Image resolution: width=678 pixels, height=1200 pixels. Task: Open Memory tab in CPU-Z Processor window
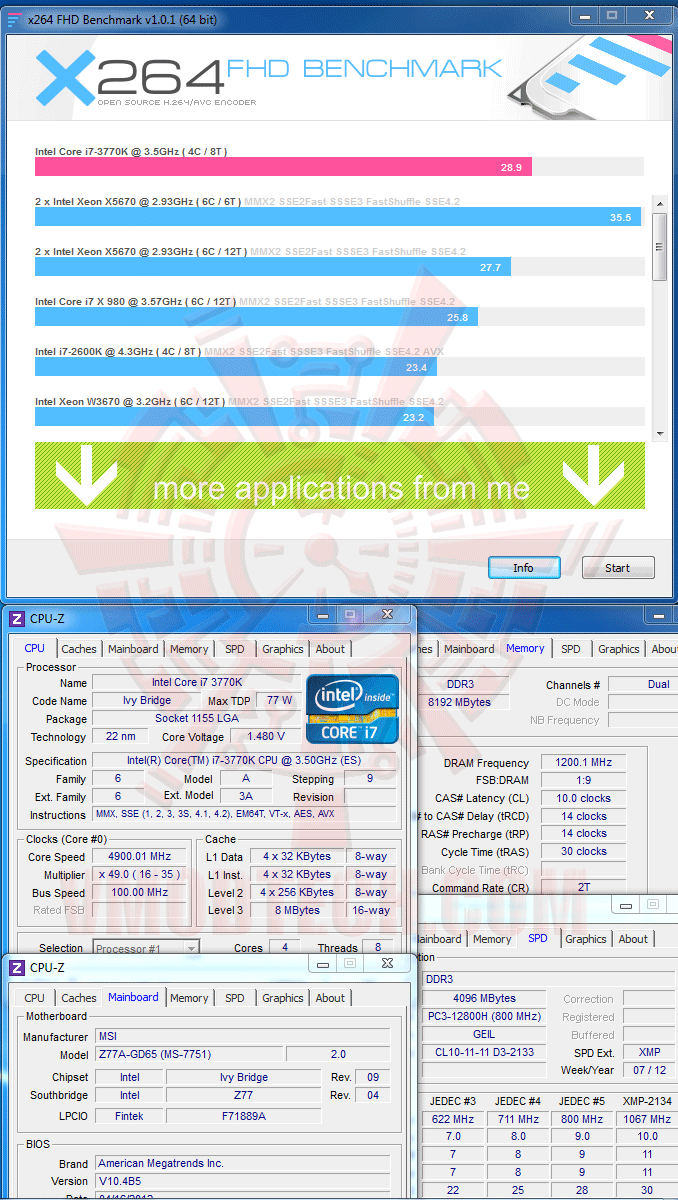pyautogui.click(x=189, y=649)
